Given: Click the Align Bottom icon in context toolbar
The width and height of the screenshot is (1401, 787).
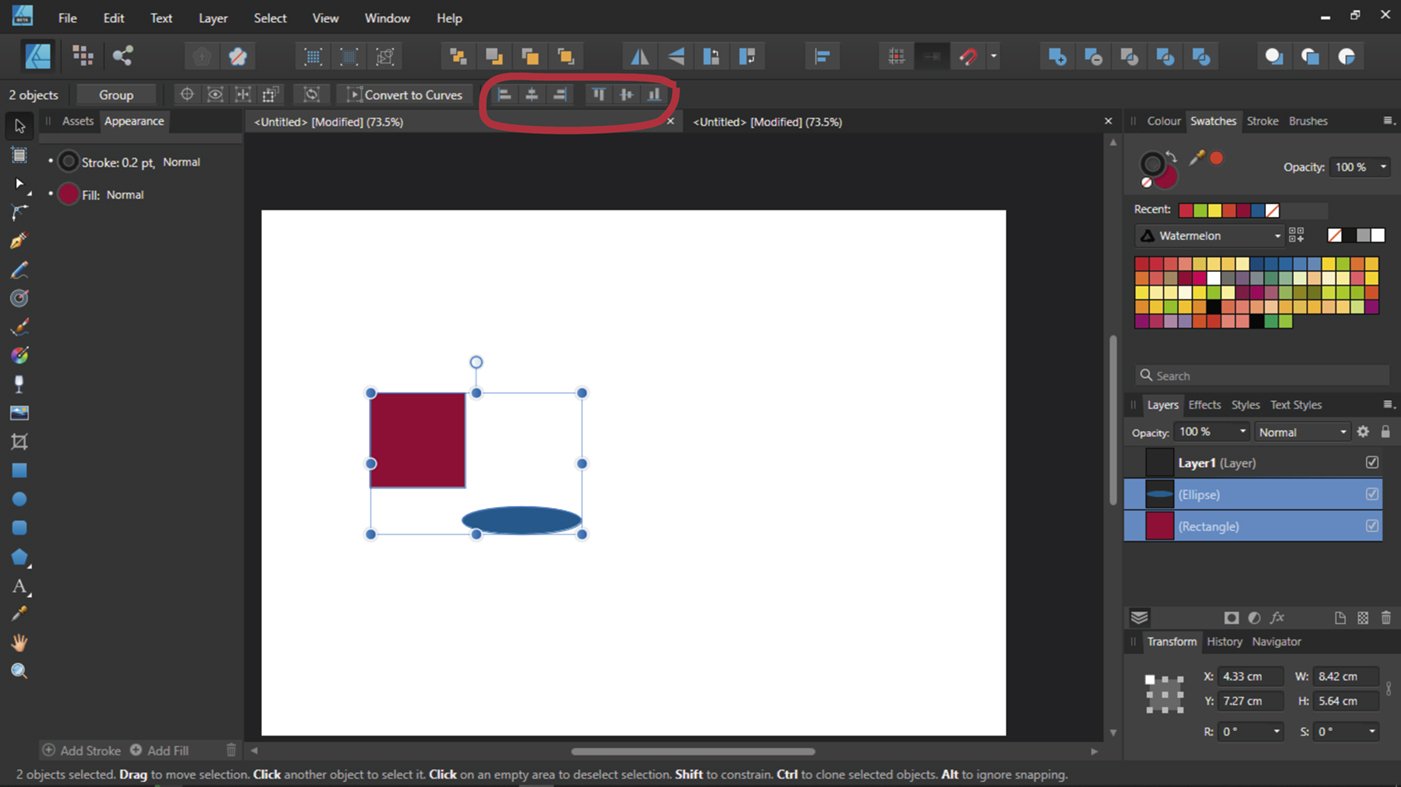Looking at the screenshot, I should 654,95.
